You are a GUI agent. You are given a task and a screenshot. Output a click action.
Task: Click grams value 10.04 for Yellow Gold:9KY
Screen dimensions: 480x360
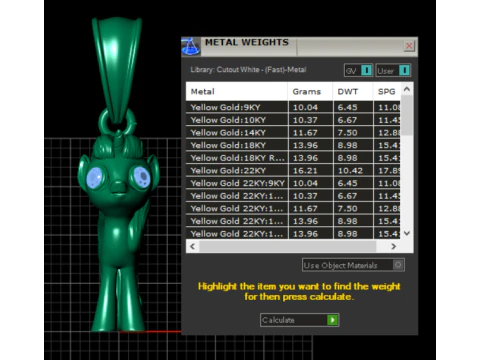[x=310, y=107]
